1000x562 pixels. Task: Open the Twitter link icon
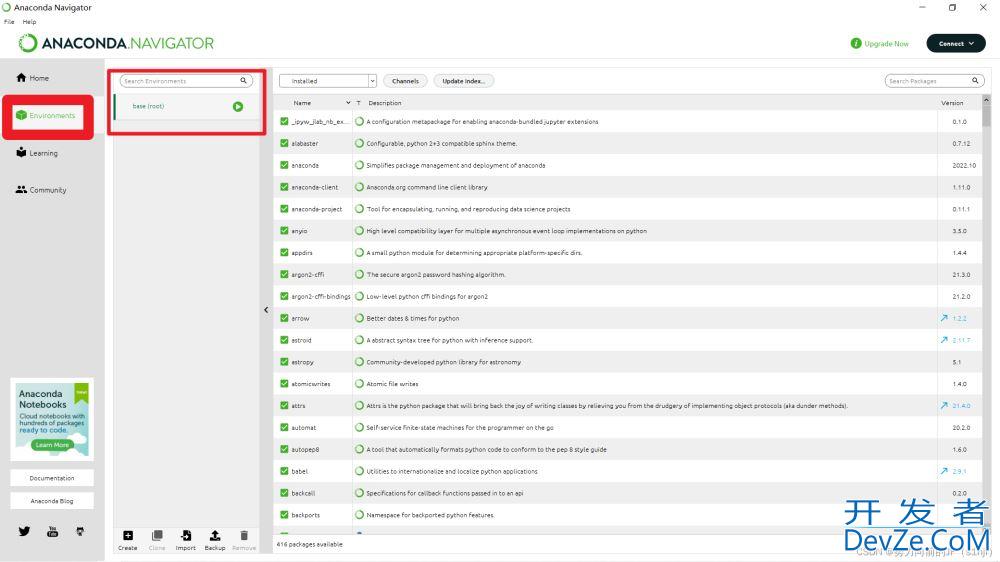(24, 531)
